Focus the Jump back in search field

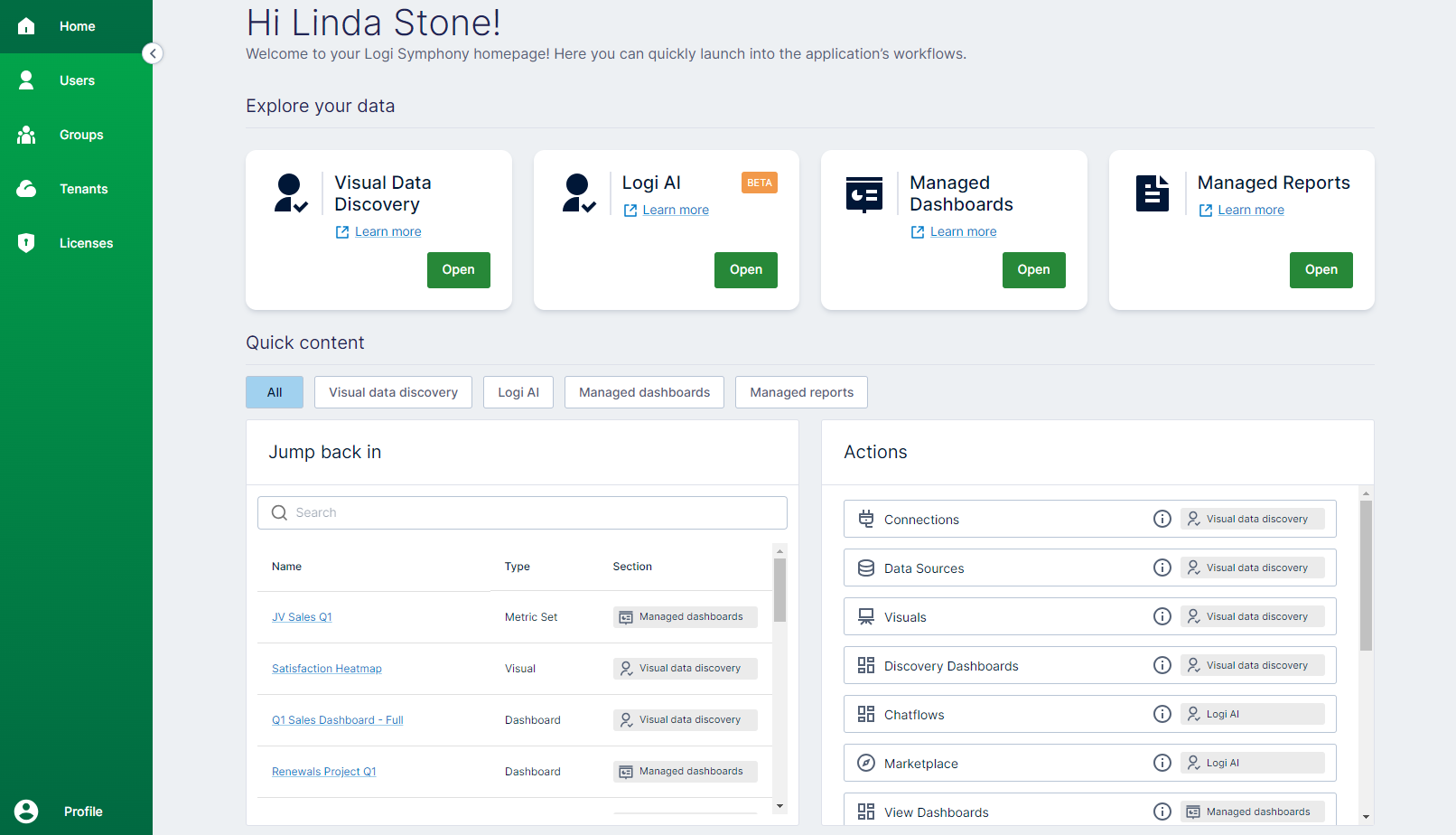click(522, 512)
